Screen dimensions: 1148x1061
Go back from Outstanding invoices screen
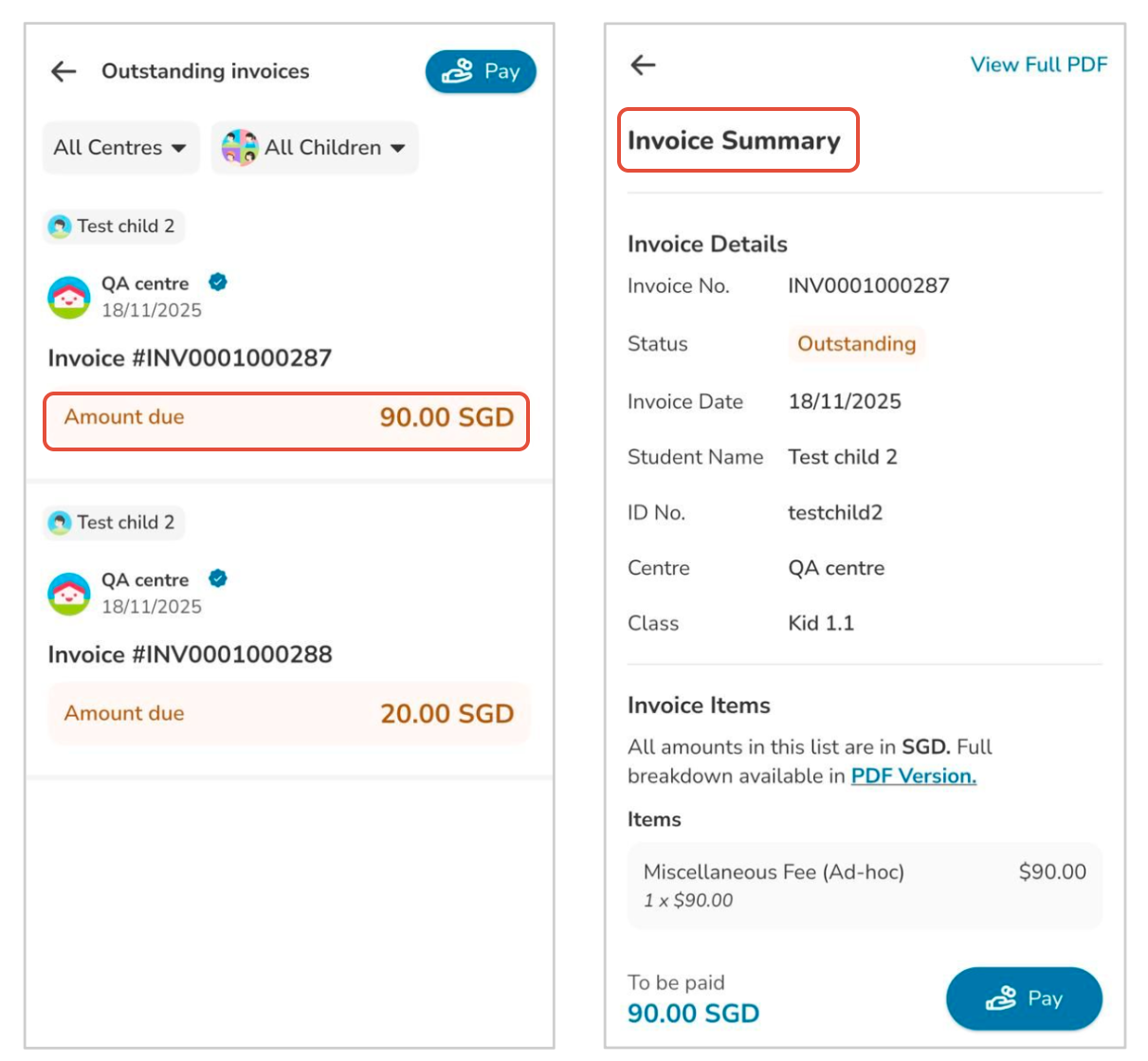(x=64, y=71)
